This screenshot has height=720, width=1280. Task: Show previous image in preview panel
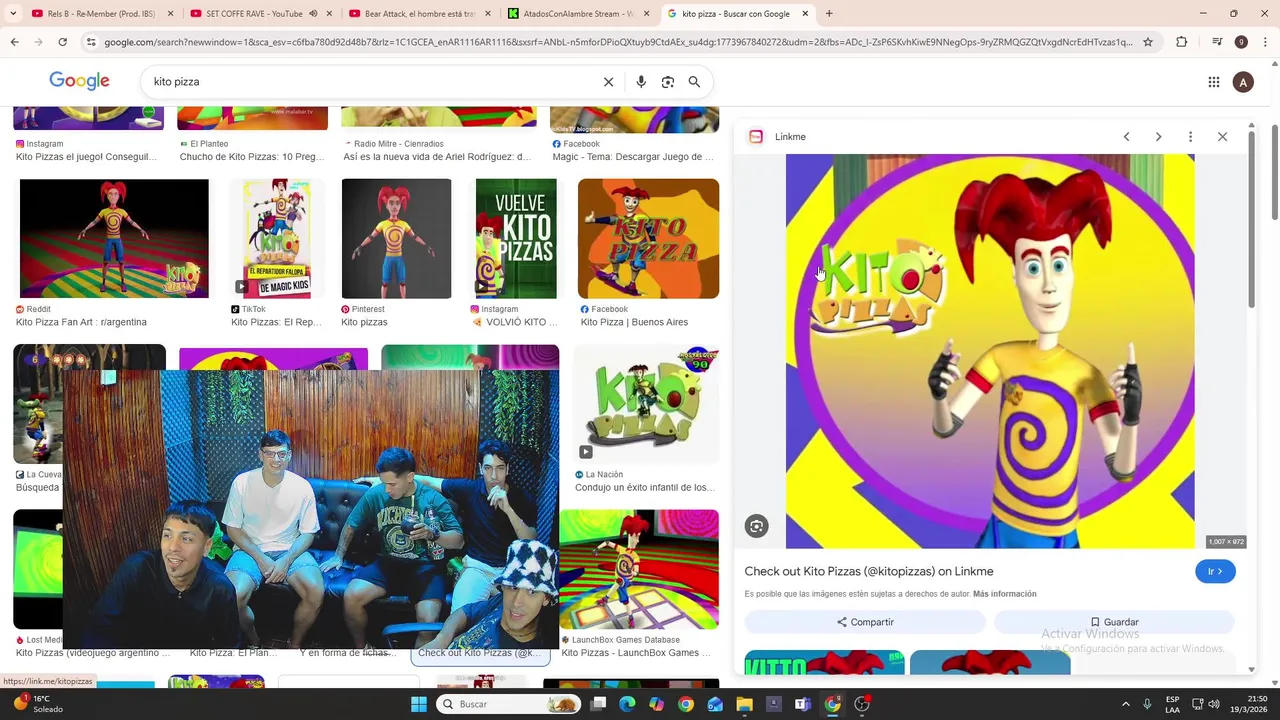pyautogui.click(x=1126, y=137)
